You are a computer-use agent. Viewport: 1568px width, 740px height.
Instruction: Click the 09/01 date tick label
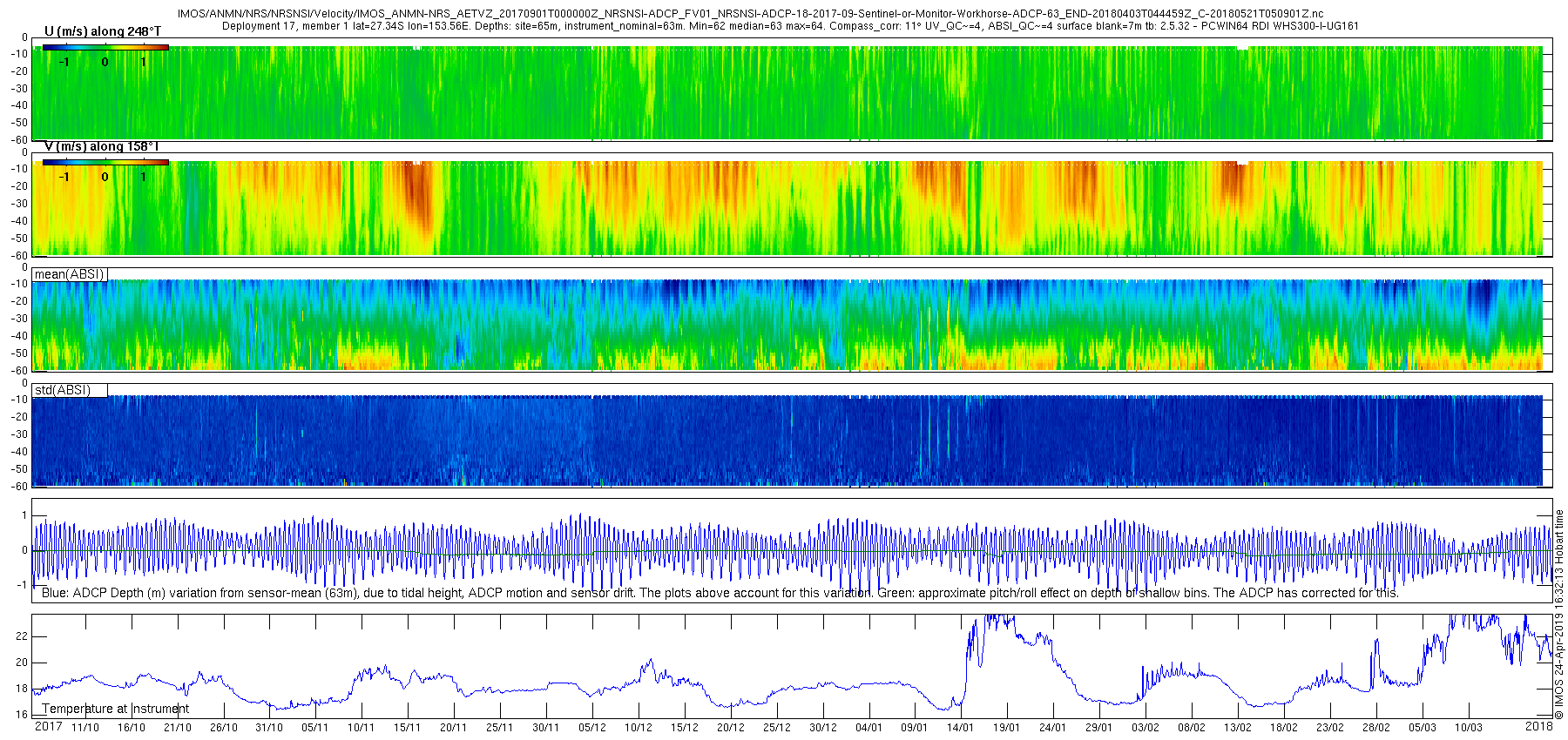pos(915,728)
